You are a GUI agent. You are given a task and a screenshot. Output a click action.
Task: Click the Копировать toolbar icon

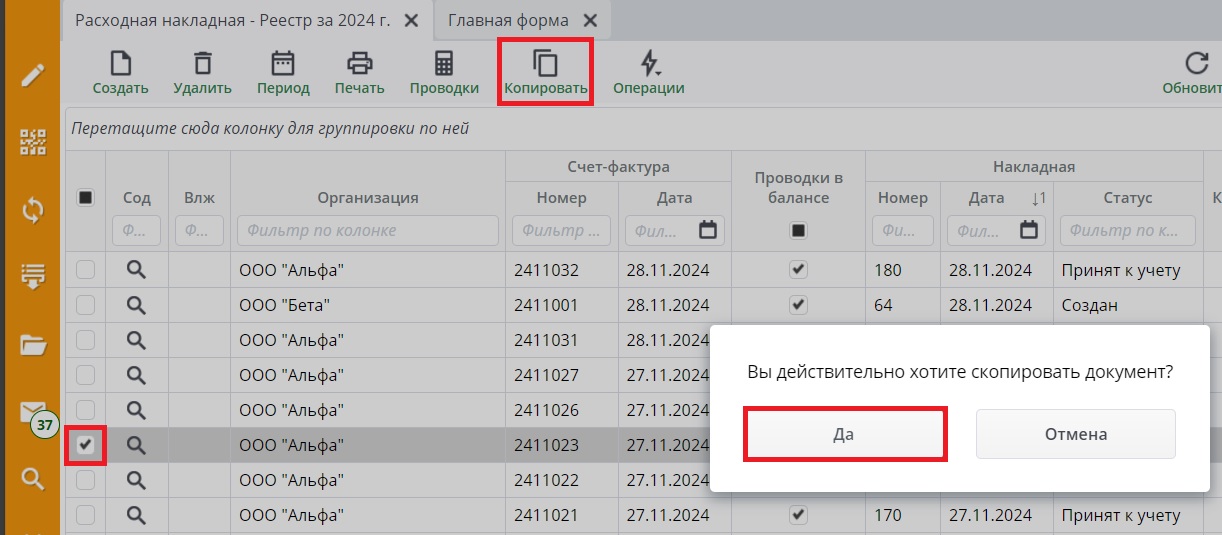click(545, 65)
